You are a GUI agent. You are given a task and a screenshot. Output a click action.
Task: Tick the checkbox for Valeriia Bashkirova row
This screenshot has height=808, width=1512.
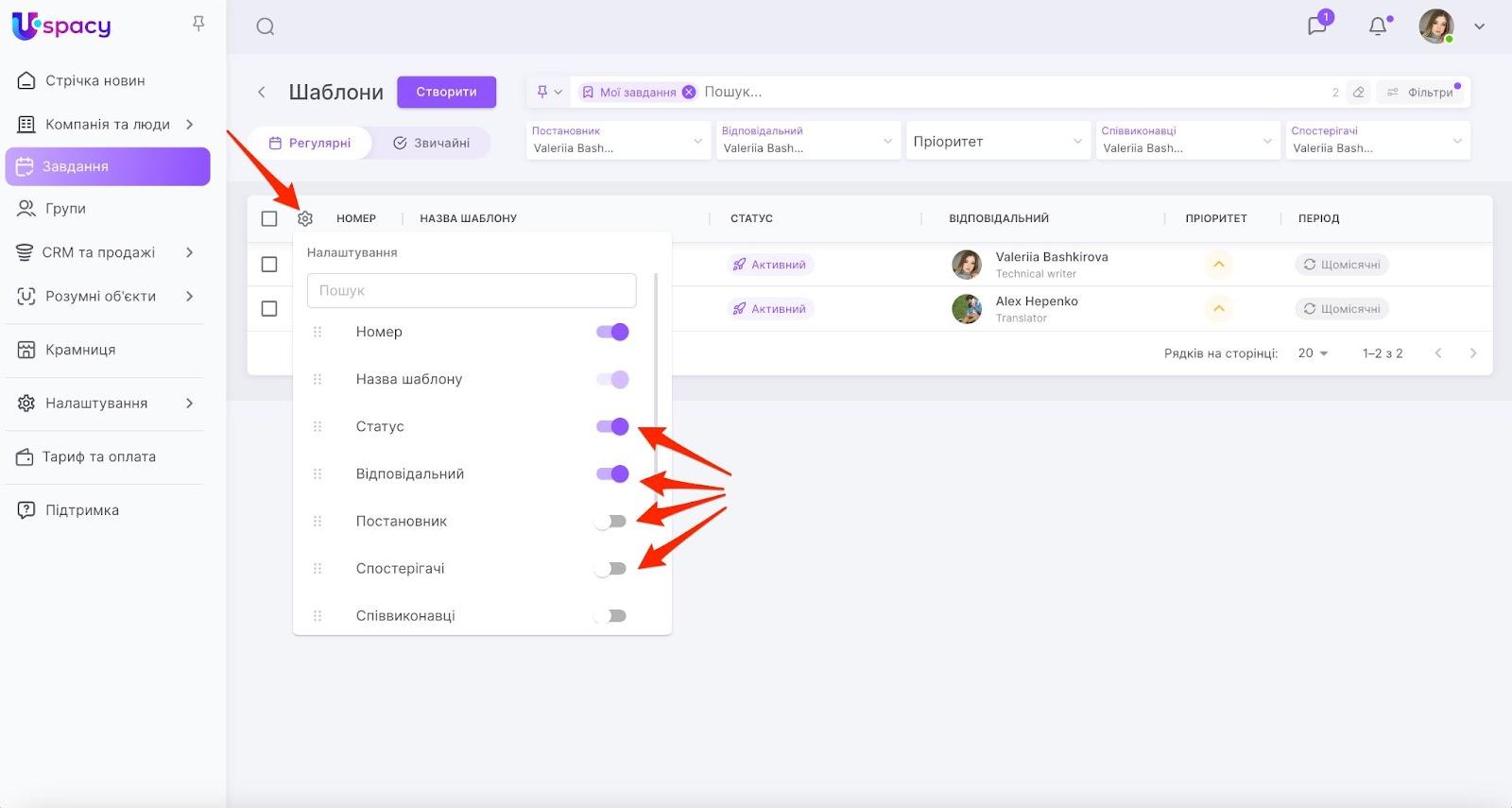click(269, 265)
